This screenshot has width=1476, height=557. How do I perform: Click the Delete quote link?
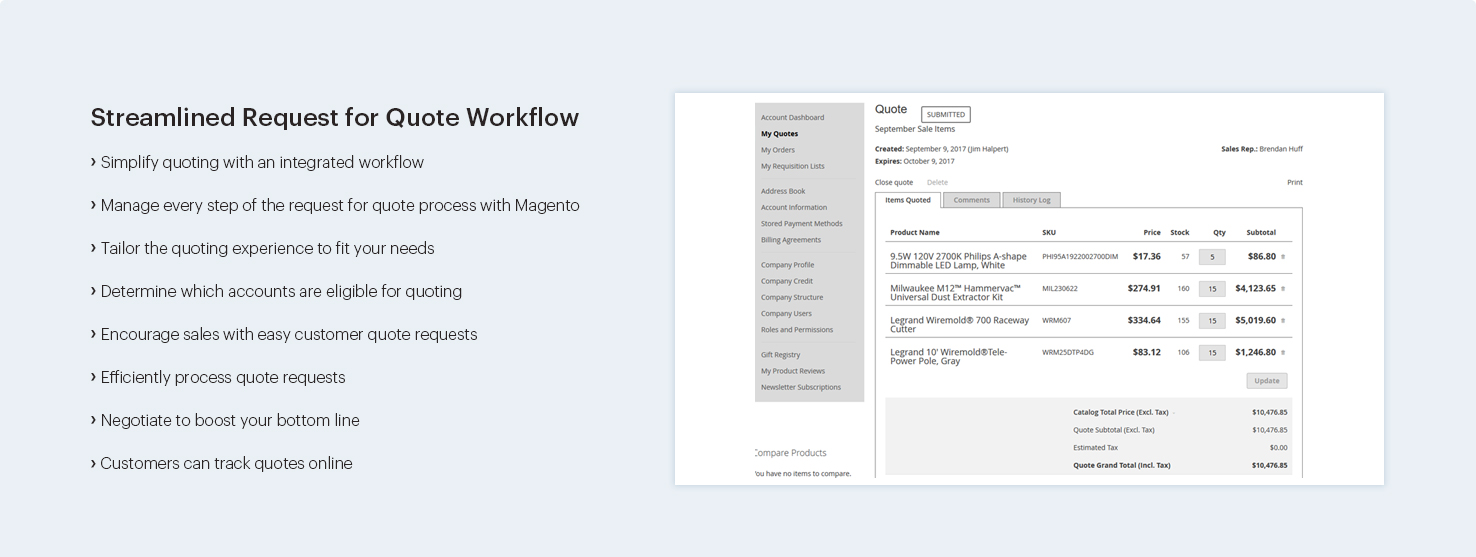pyautogui.click(x=937, y=182)
